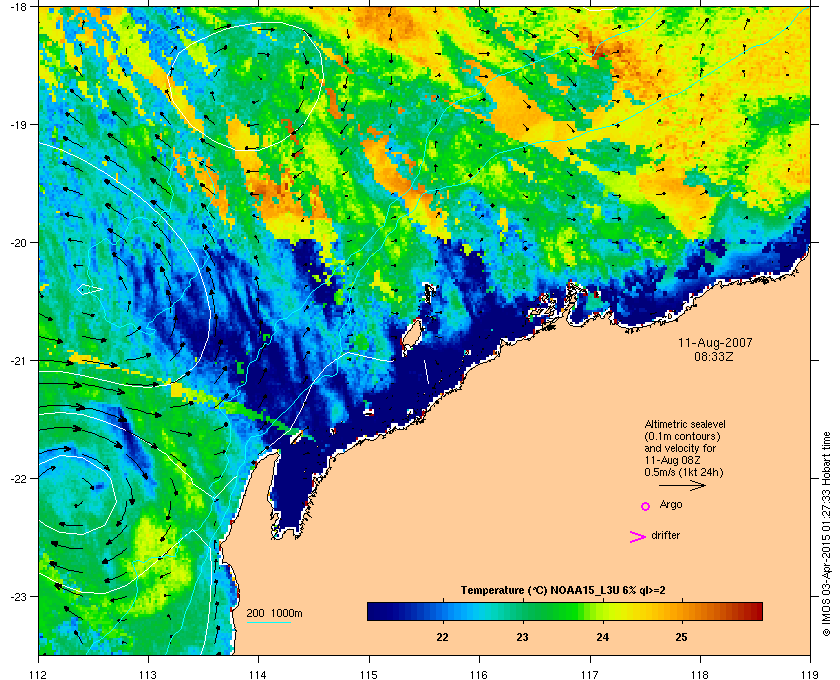Click the IMOS copyright timestamp text
Screen dimensions: 840x680
coord(827,535)
